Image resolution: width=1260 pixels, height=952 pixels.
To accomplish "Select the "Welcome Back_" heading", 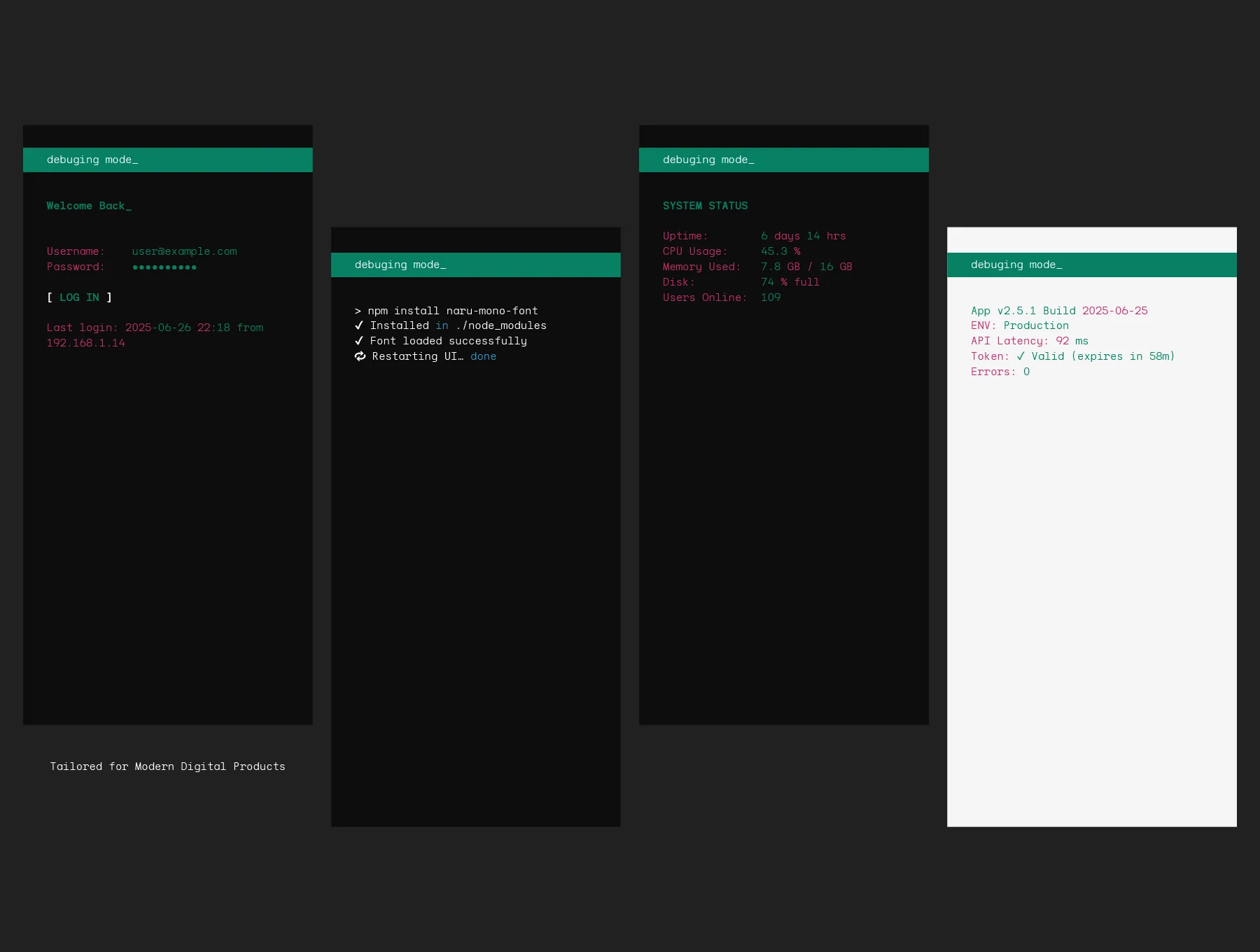I will click(x=89, y=206).
